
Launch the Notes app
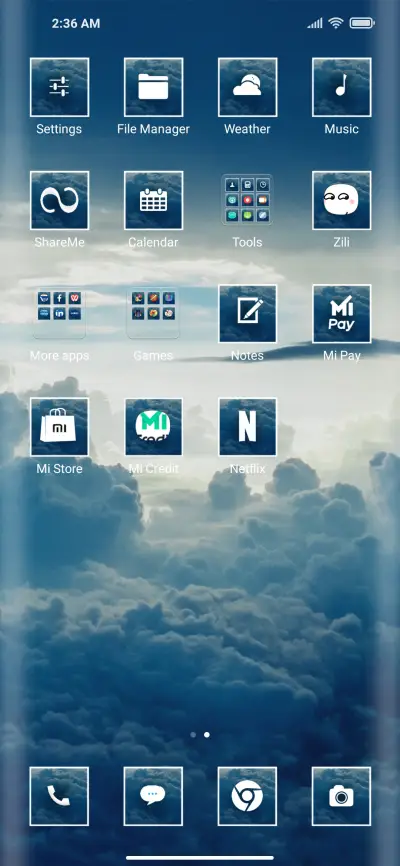click(248, 314)
